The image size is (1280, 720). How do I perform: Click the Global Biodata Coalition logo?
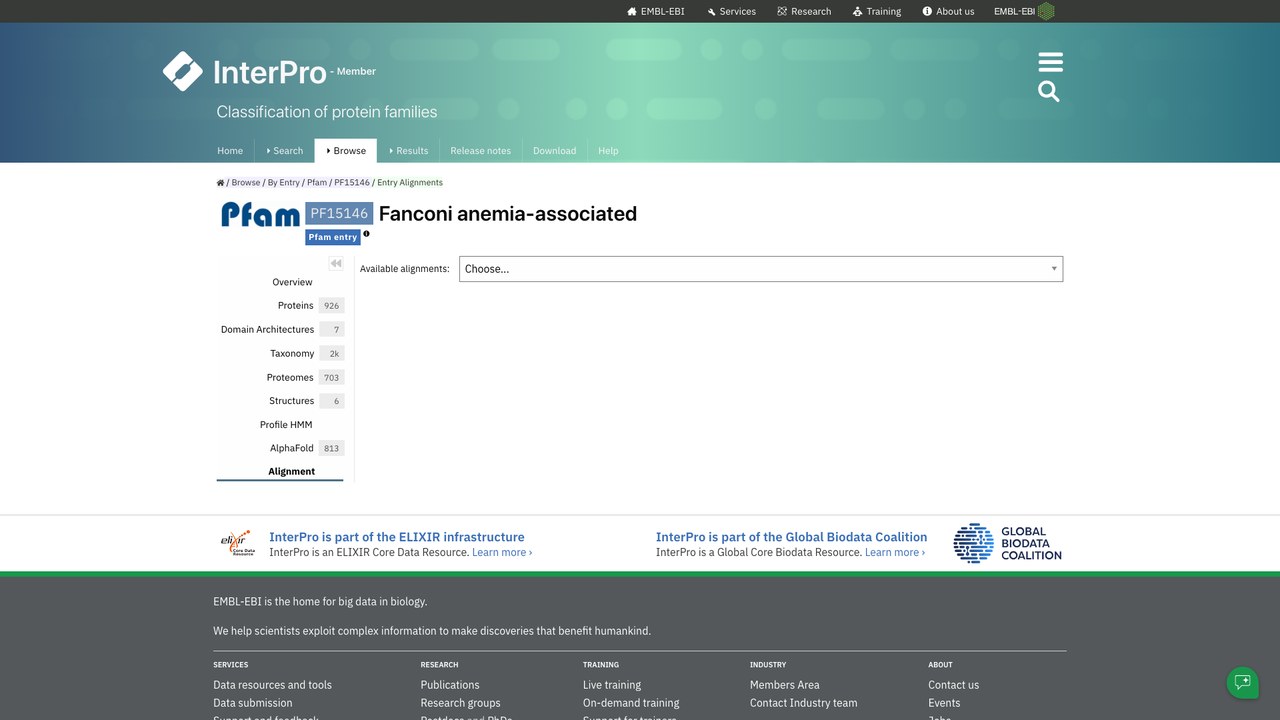point(1007,543)
